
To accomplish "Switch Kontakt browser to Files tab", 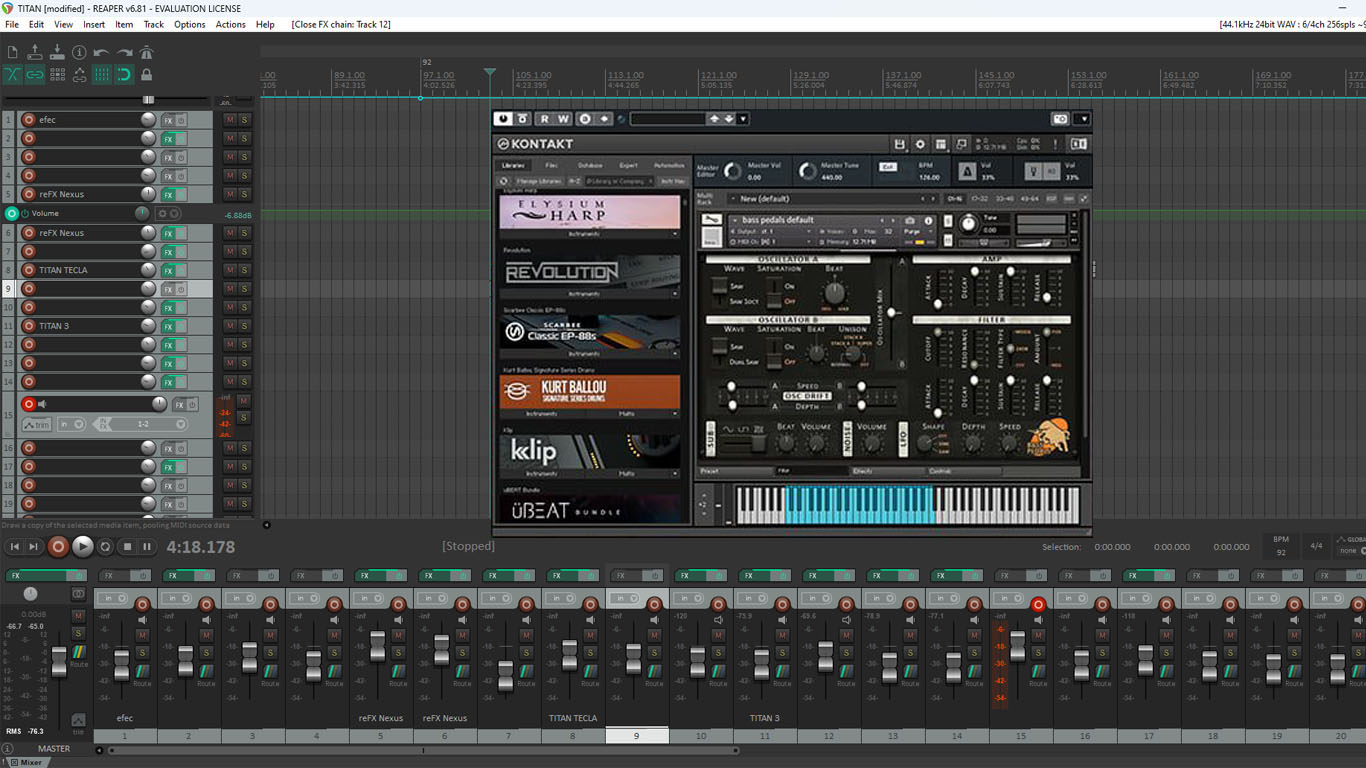I will (x=551, y=166).
